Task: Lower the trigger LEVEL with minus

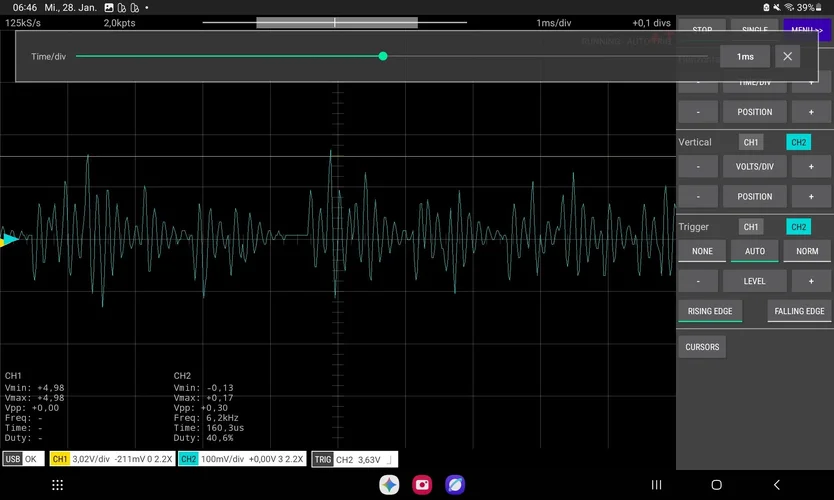Action: [698, 281]
